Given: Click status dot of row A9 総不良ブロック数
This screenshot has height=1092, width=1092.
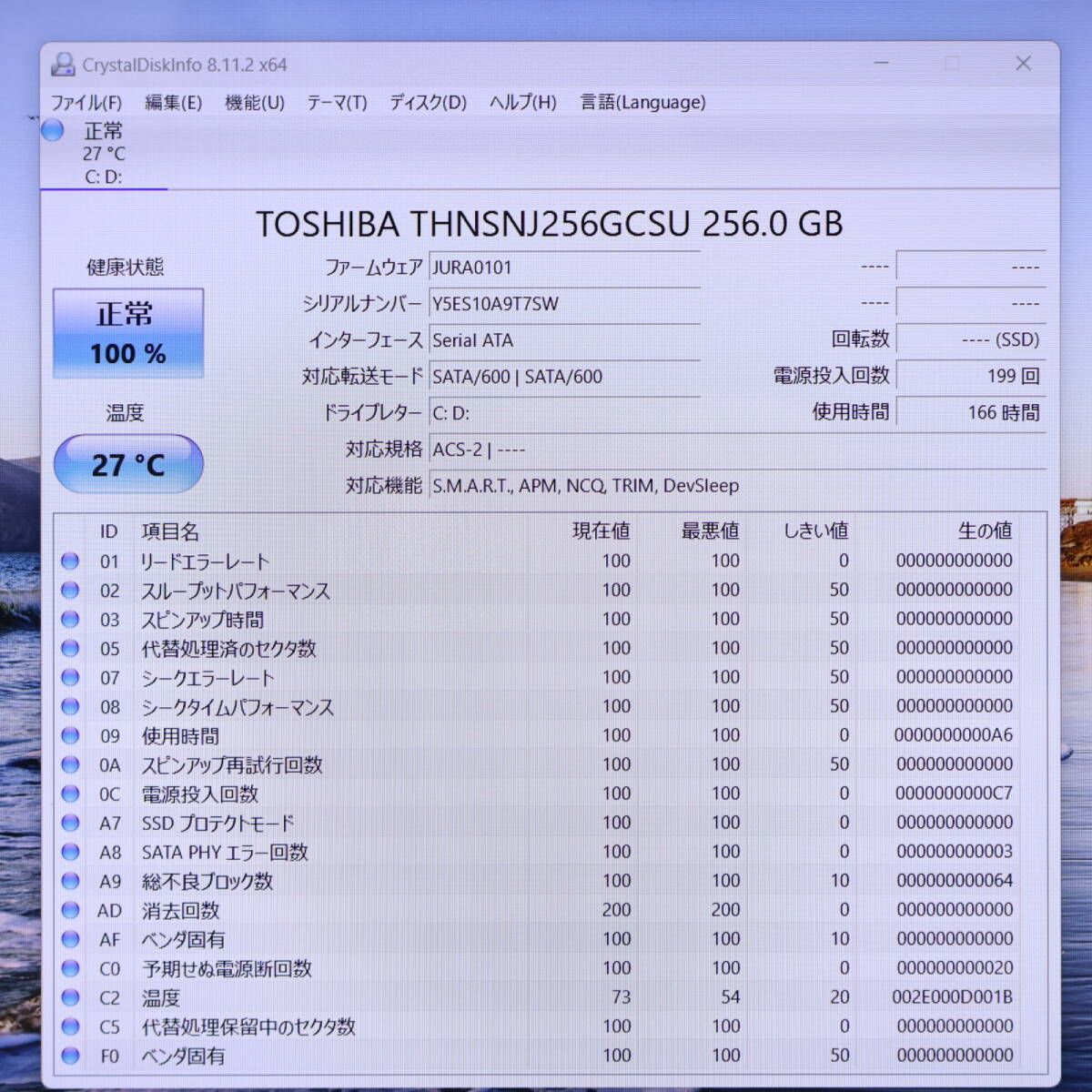Looking at the screenshot, I should click(70, 882).
